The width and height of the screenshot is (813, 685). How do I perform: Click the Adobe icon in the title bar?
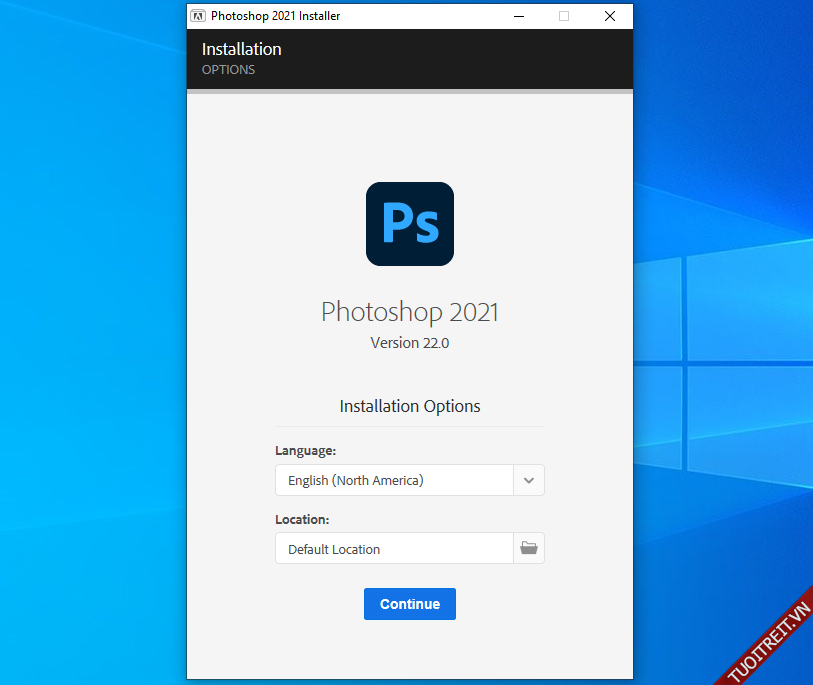pos(198,16)
